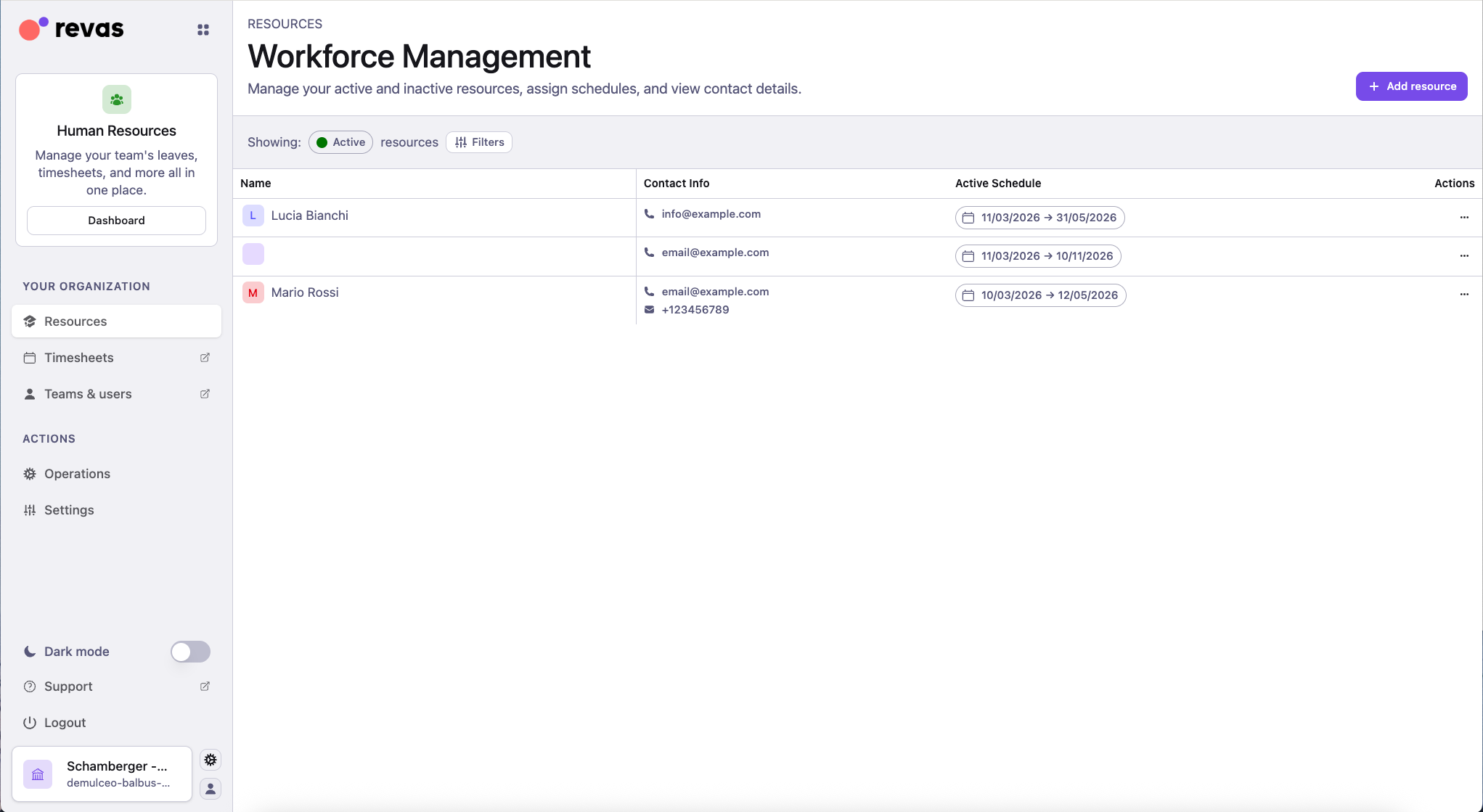Open actions menu for Lucia Bianchi

[x=1463, y=217]
